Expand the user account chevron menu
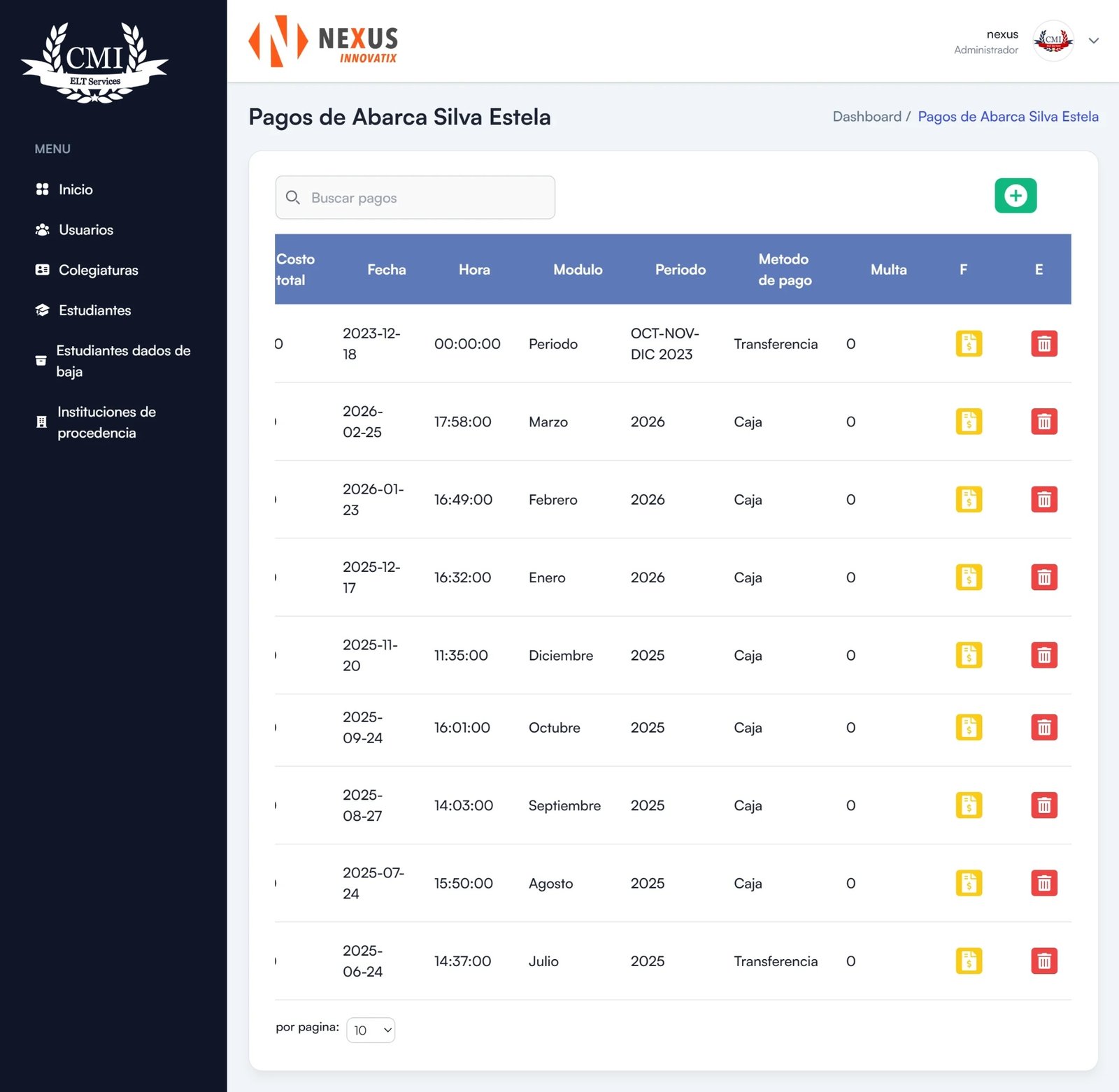This screenshot has height=1092, width=1119. click(x=1093, y=41)
